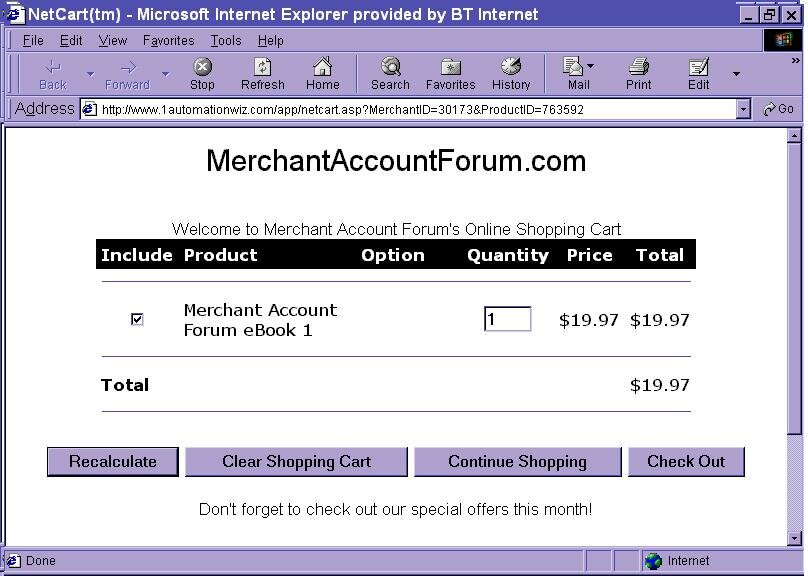The image size is (808, 576).
Task: Uncheck the Include checkbox for eBook 1
Action: coord(137,319)
